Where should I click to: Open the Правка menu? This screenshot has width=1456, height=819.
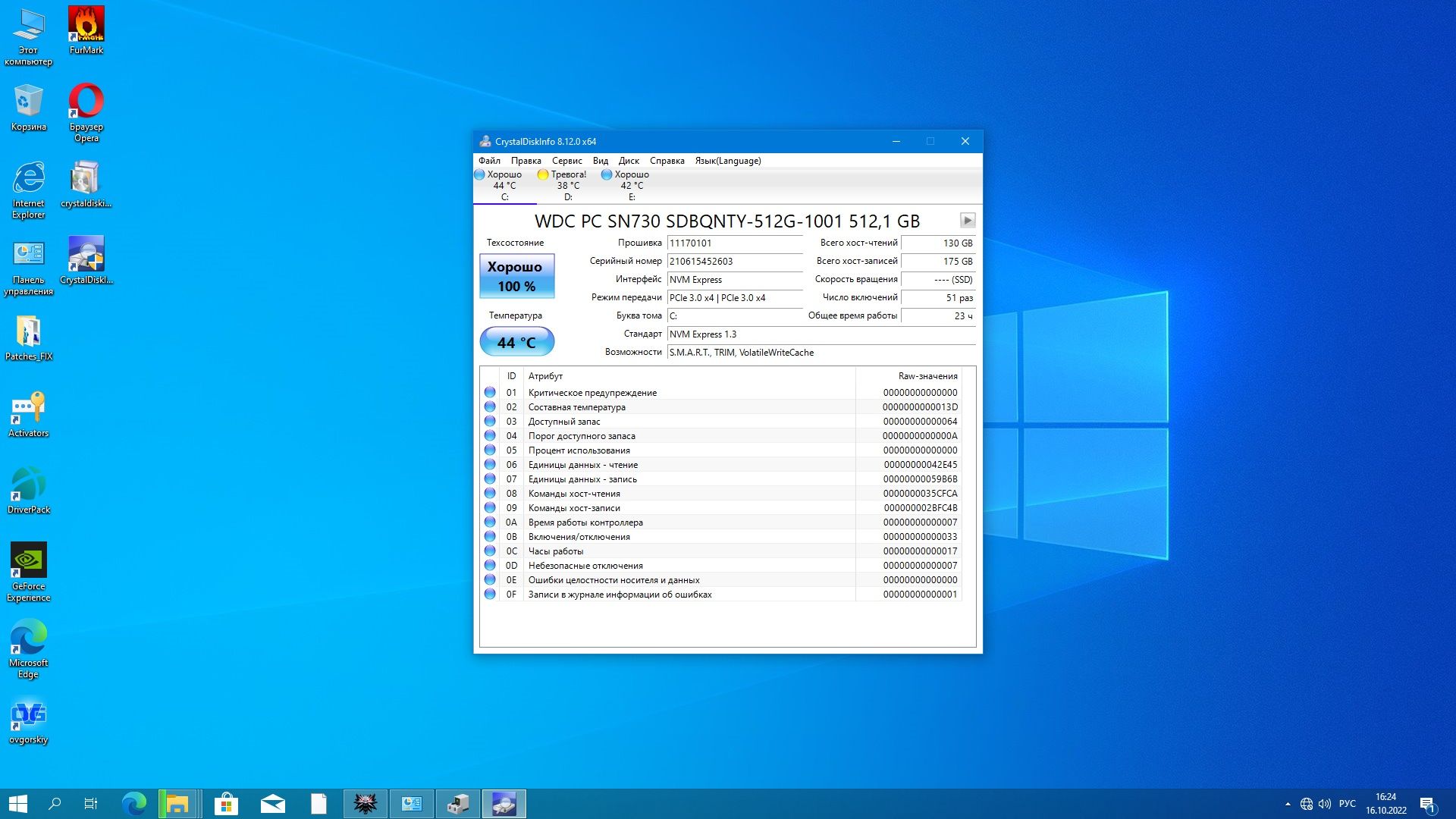tap(526, 161)
